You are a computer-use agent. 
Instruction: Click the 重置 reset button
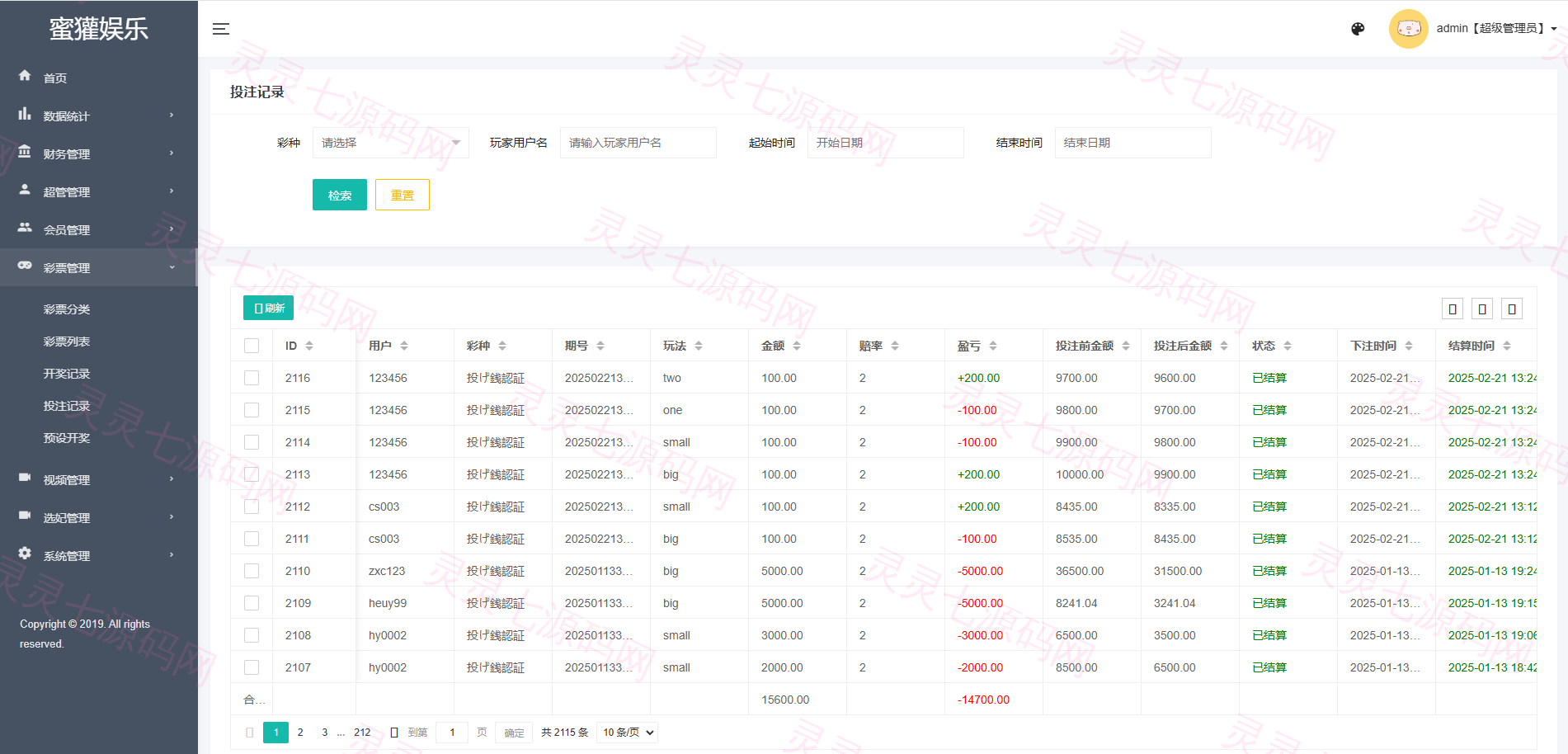[403, 195]
